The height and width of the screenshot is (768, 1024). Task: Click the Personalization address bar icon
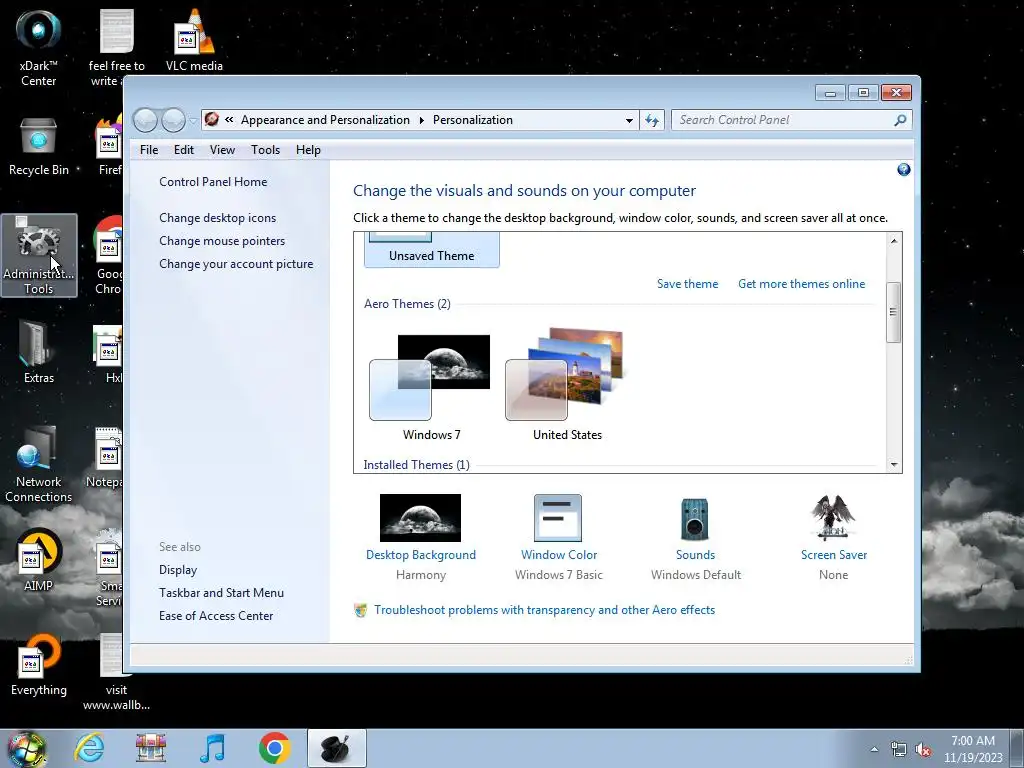pos(212,120)
